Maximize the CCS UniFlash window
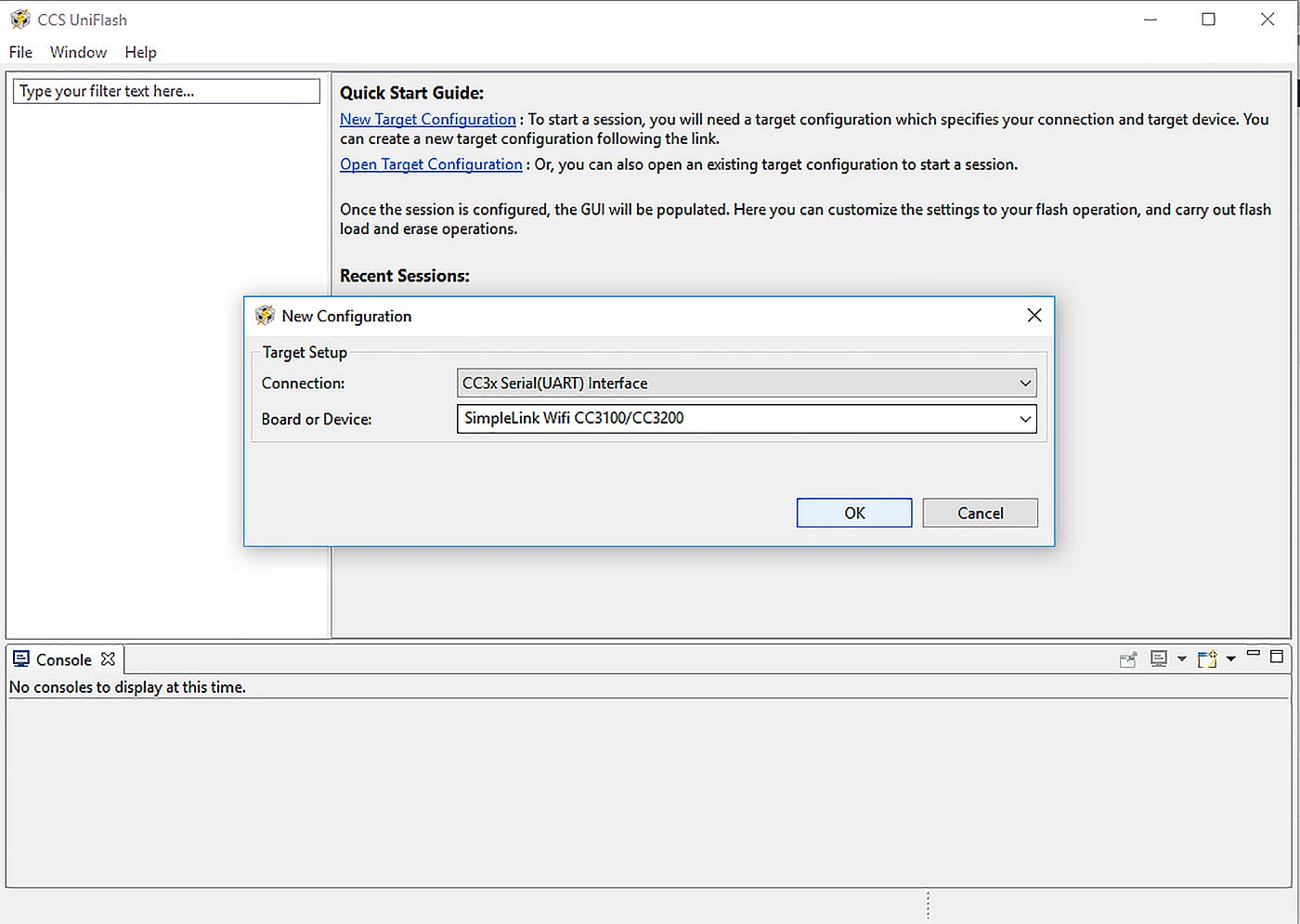Screen dimensions: 1300x924 pos(1208,20)
